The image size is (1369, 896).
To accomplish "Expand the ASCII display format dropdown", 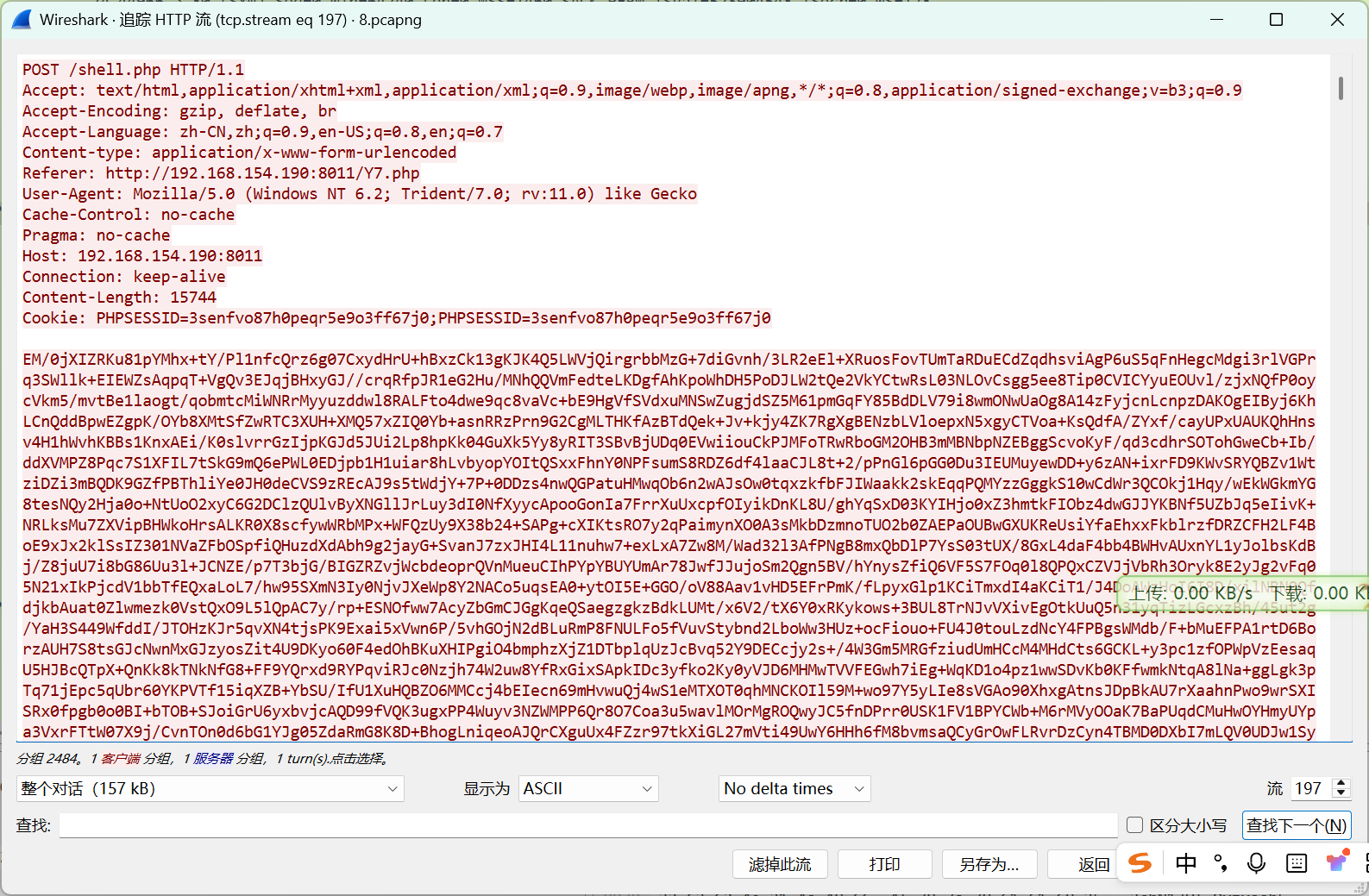I will coord(588,788).
